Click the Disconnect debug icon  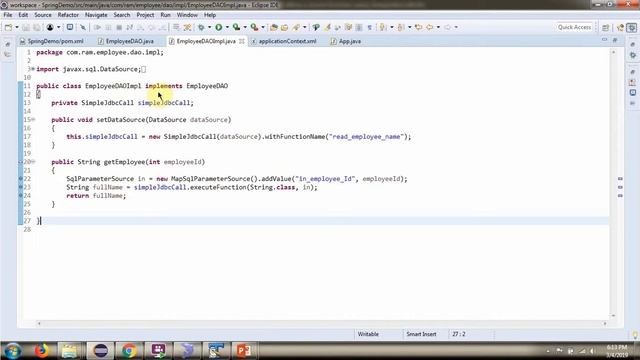129,27
